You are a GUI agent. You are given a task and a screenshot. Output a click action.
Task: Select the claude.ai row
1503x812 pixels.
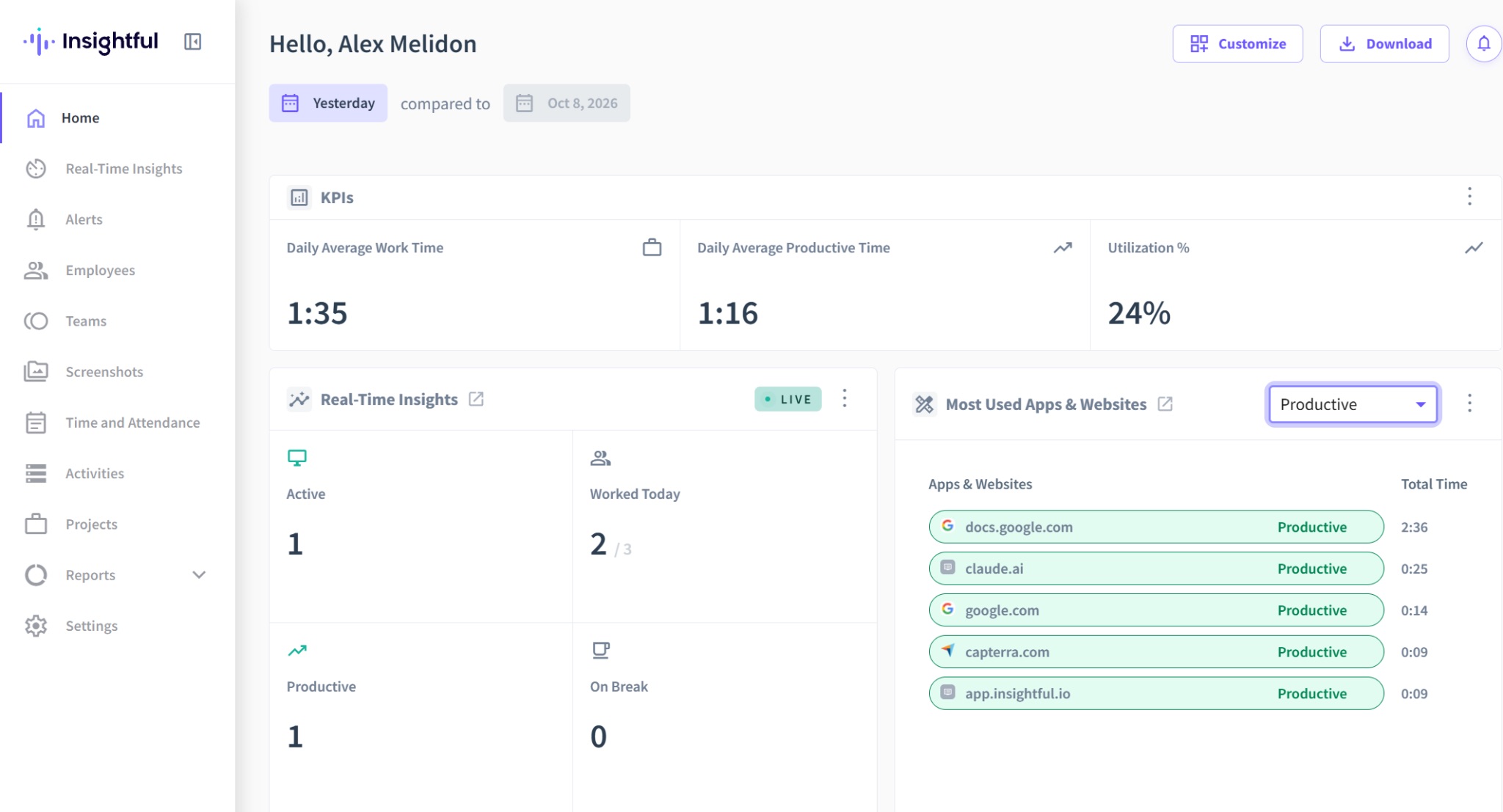point(1156,568)
